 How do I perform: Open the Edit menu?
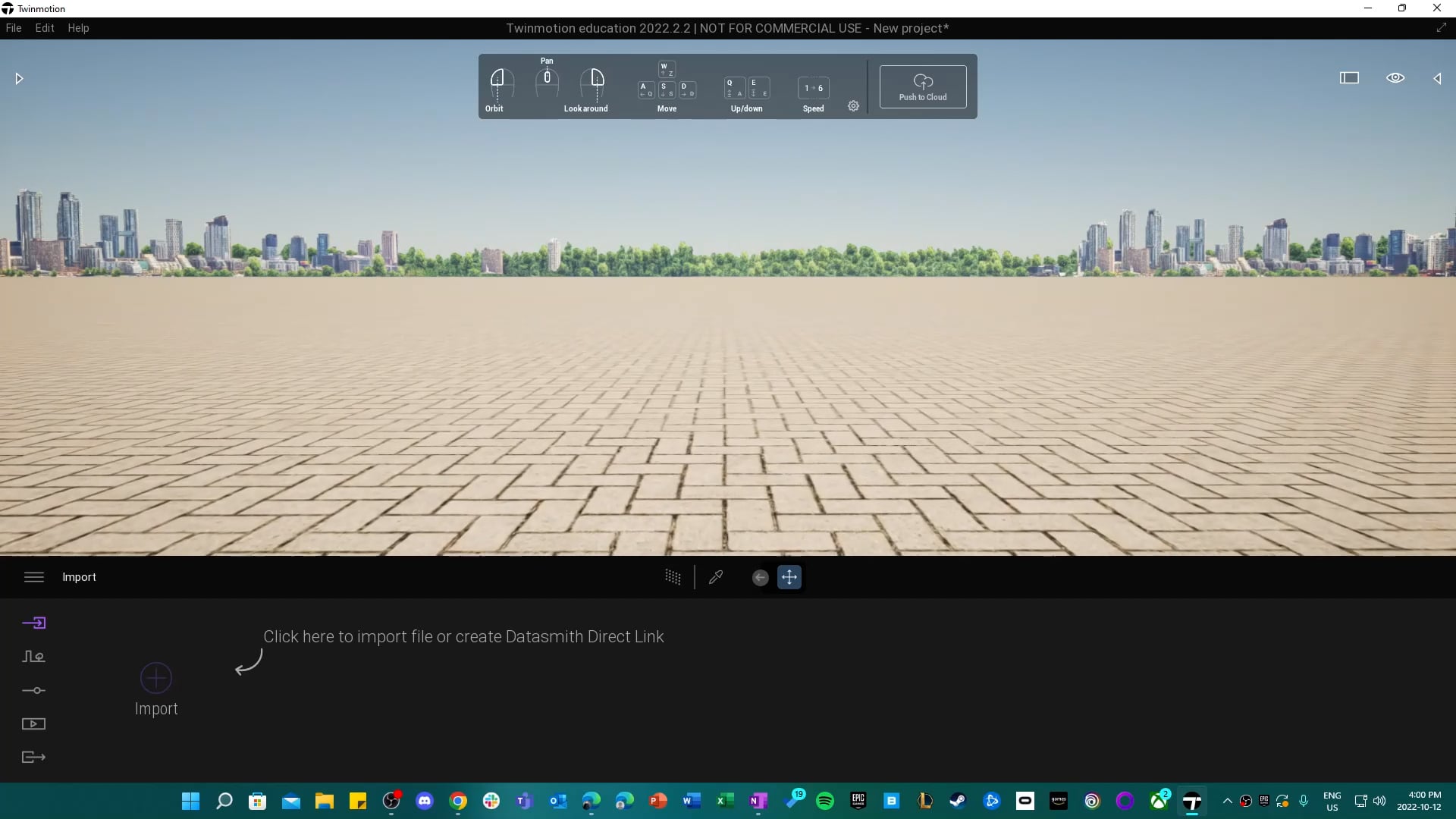[45, 28]
